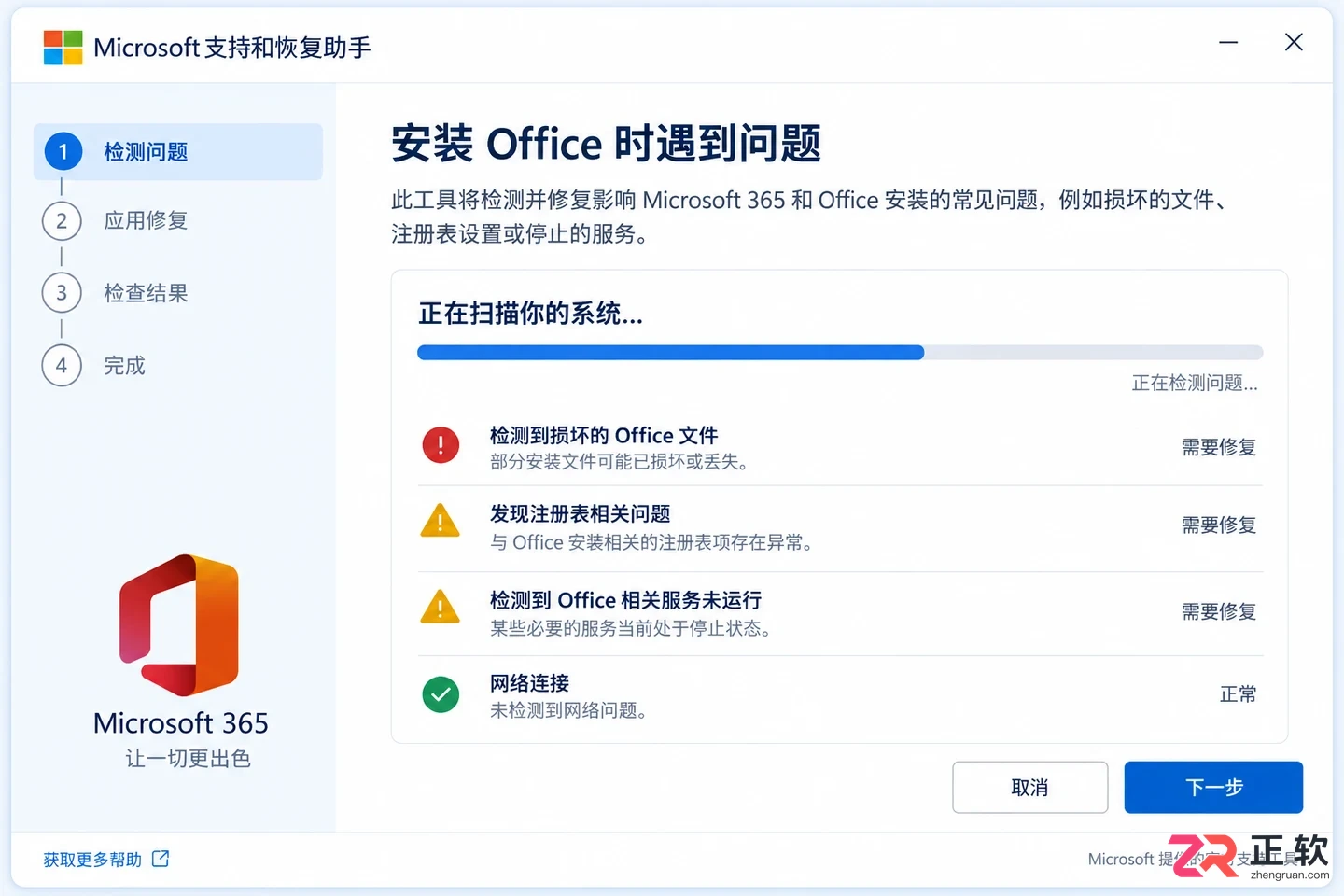The width and height of the screenshot is (1344, 896).
Task: Click the 正常 status for 网络连接
Action: click(1239, 694)
